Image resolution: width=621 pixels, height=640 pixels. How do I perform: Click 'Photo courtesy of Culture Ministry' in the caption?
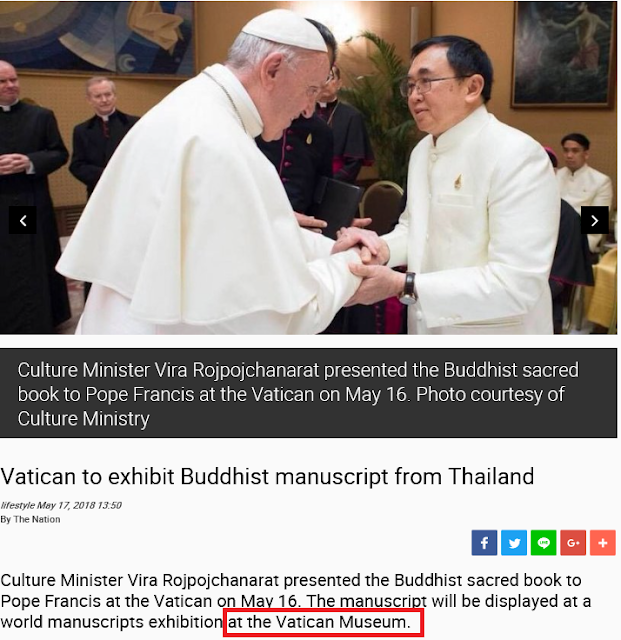pos(291,407)
